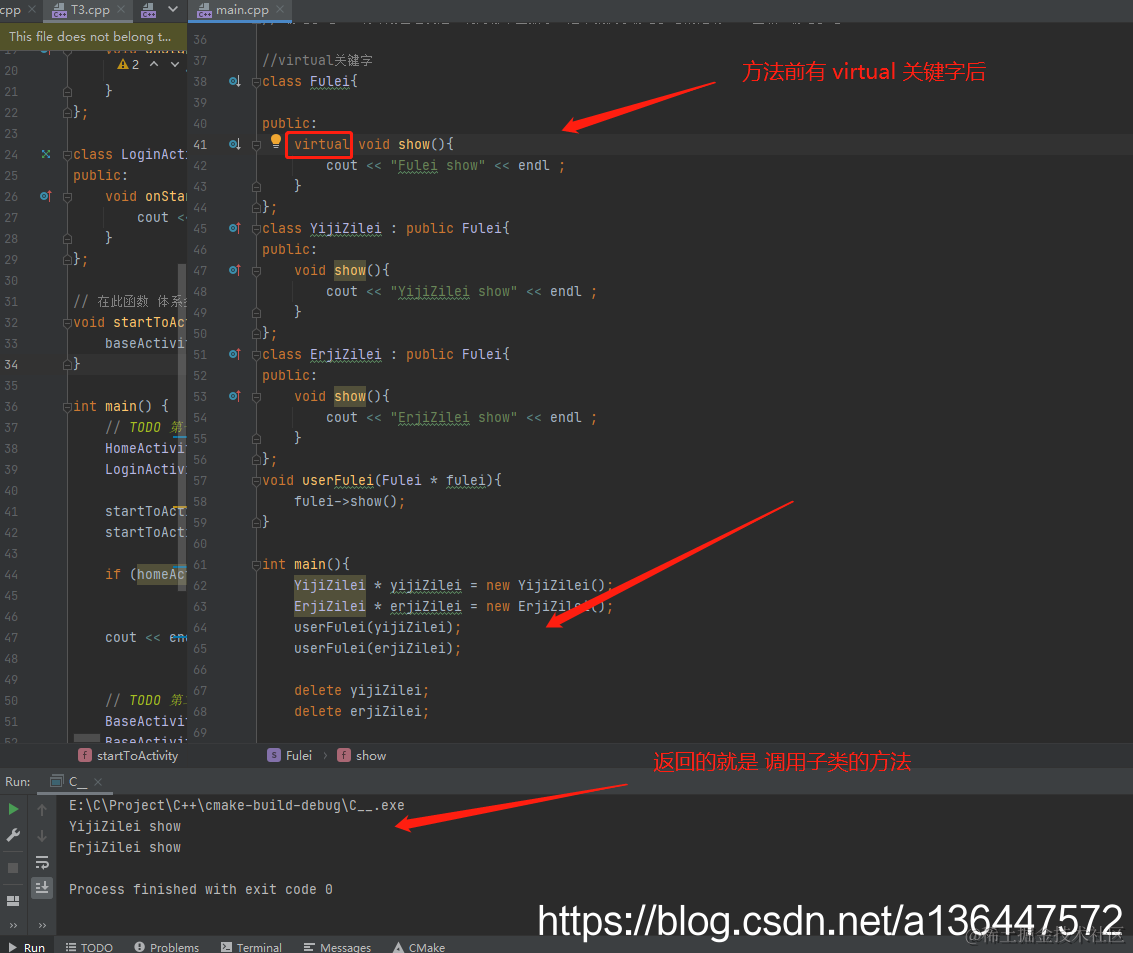Toggle scroll to end in Run console
The width and height of the screenshot is (1133, 953).
(x=42, y=887)
